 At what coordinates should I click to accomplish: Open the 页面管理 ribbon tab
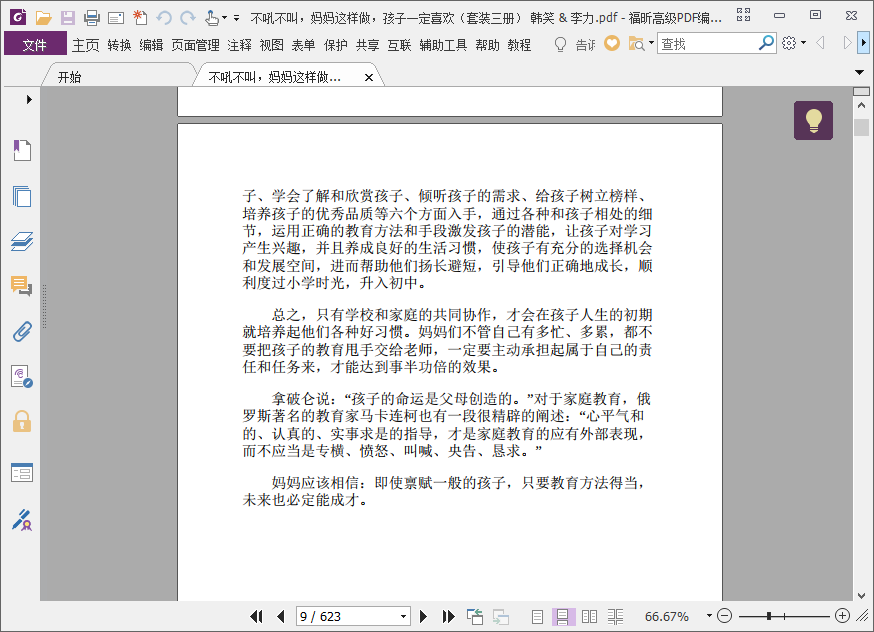195,45
